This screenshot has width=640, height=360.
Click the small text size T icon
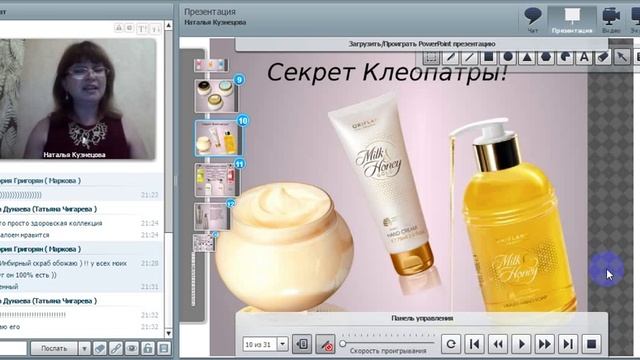(155, 29)
